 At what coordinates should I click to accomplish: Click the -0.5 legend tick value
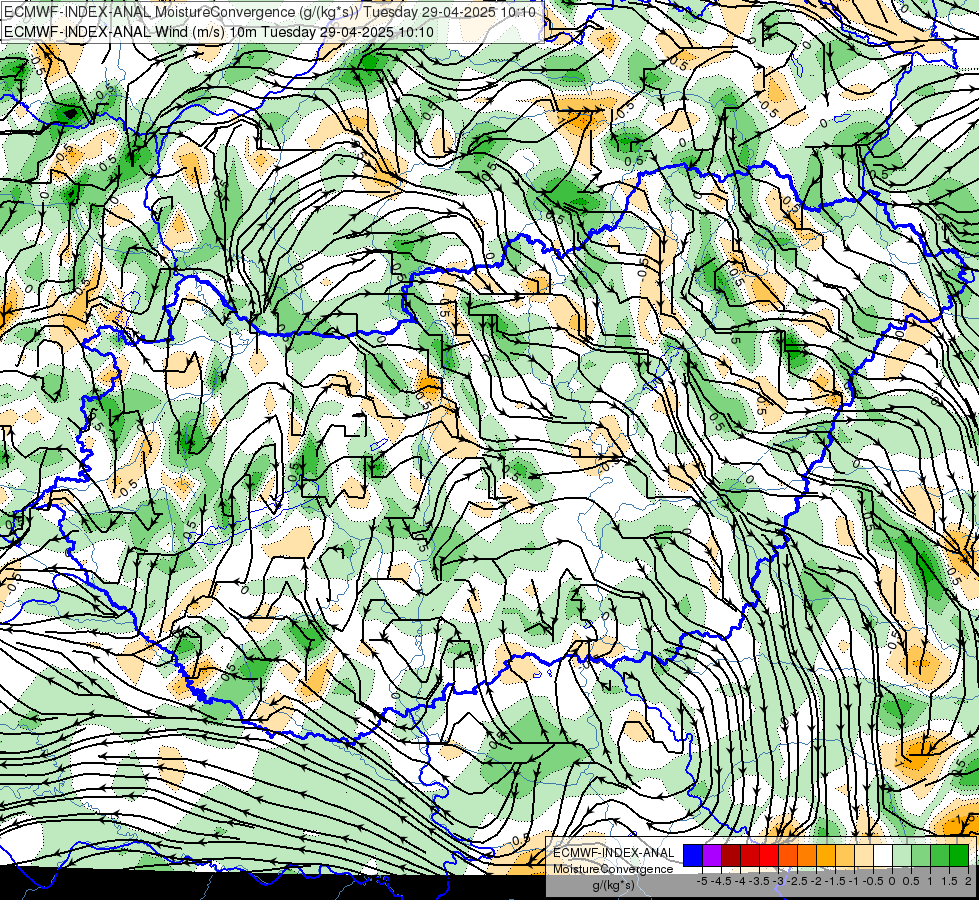click(873, 881)
